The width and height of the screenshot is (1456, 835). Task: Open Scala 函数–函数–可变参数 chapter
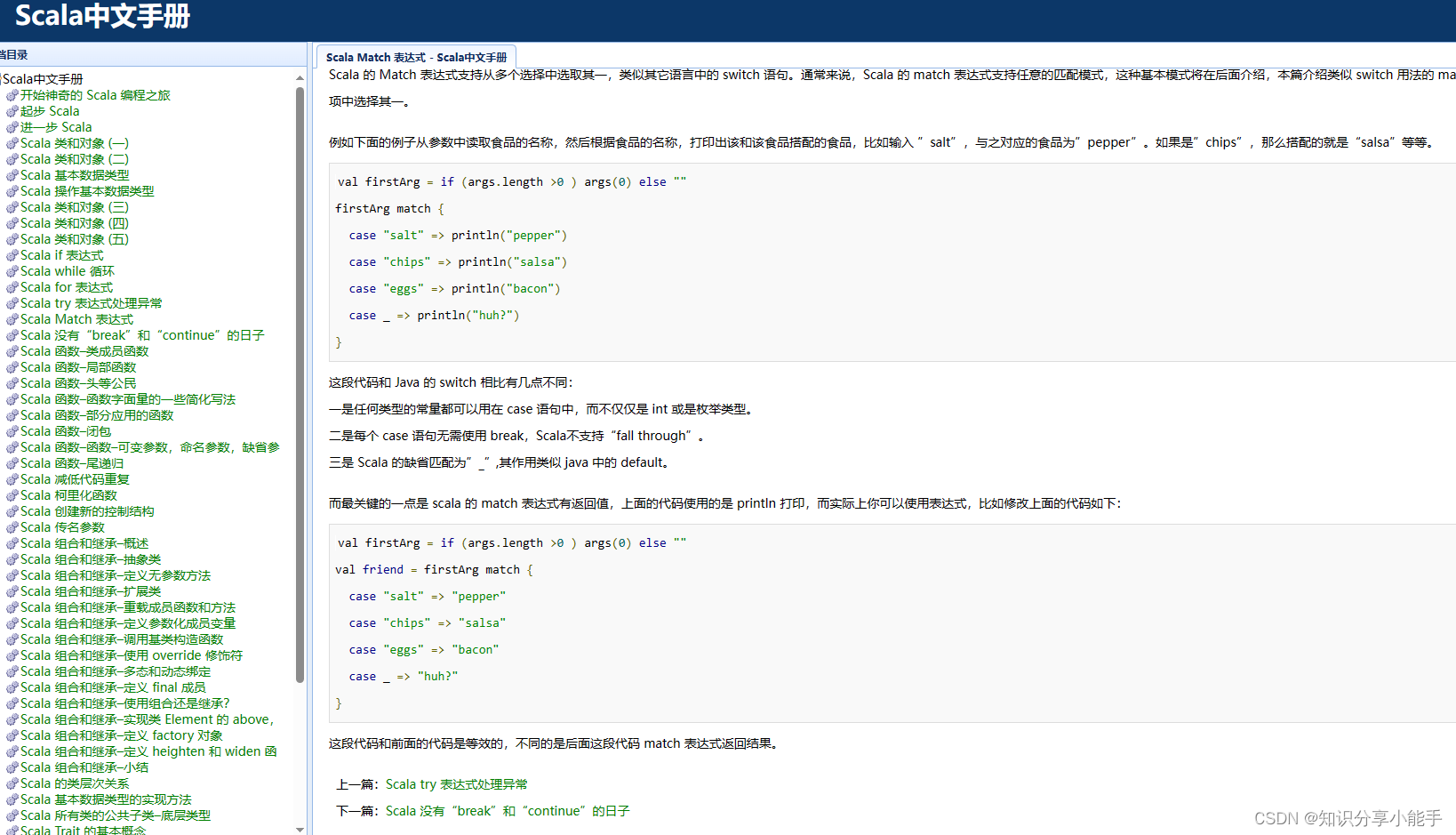click(x=150, y=447)
